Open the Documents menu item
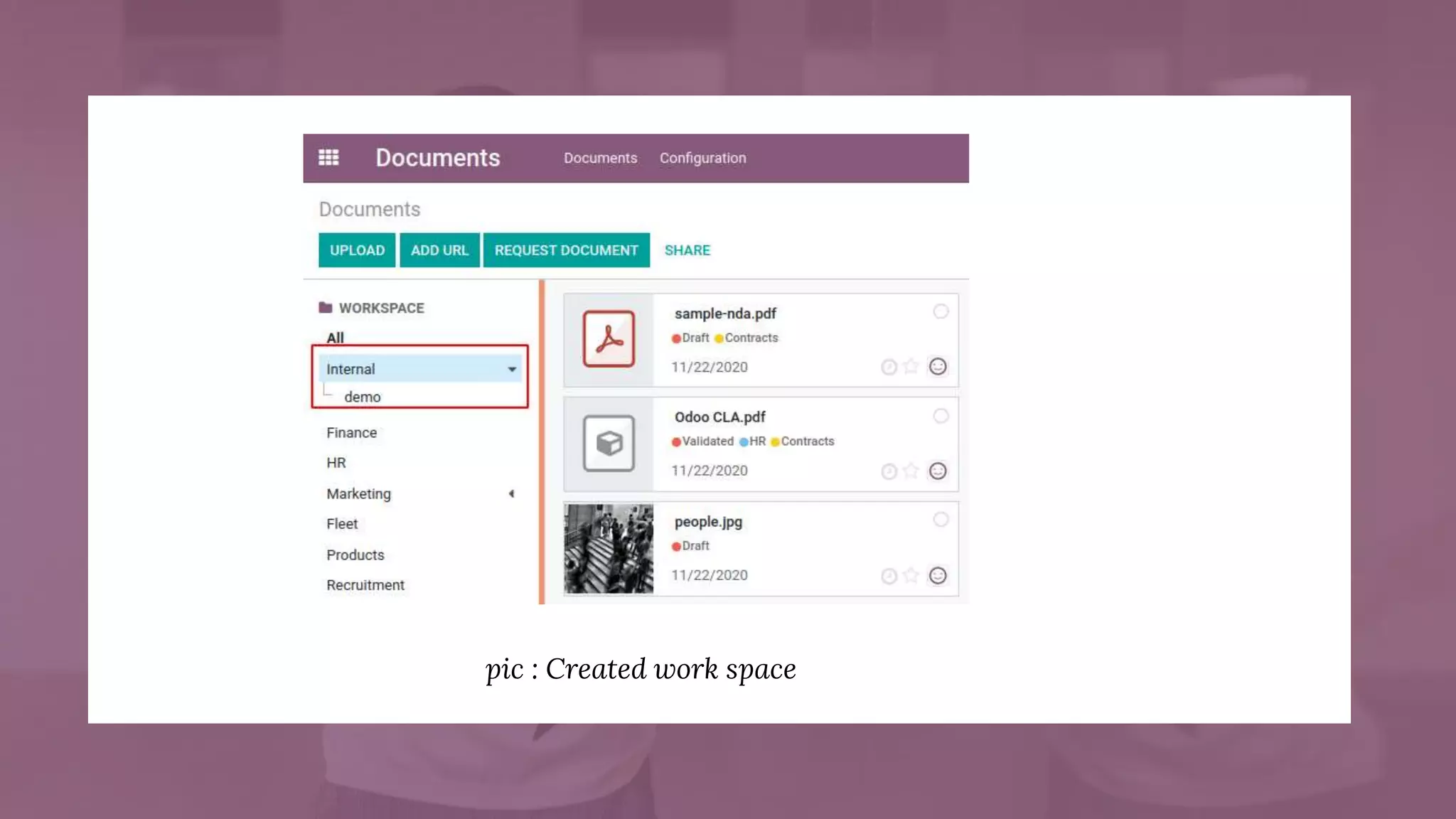The image size is (1456, 819). (x=600, y=158)
